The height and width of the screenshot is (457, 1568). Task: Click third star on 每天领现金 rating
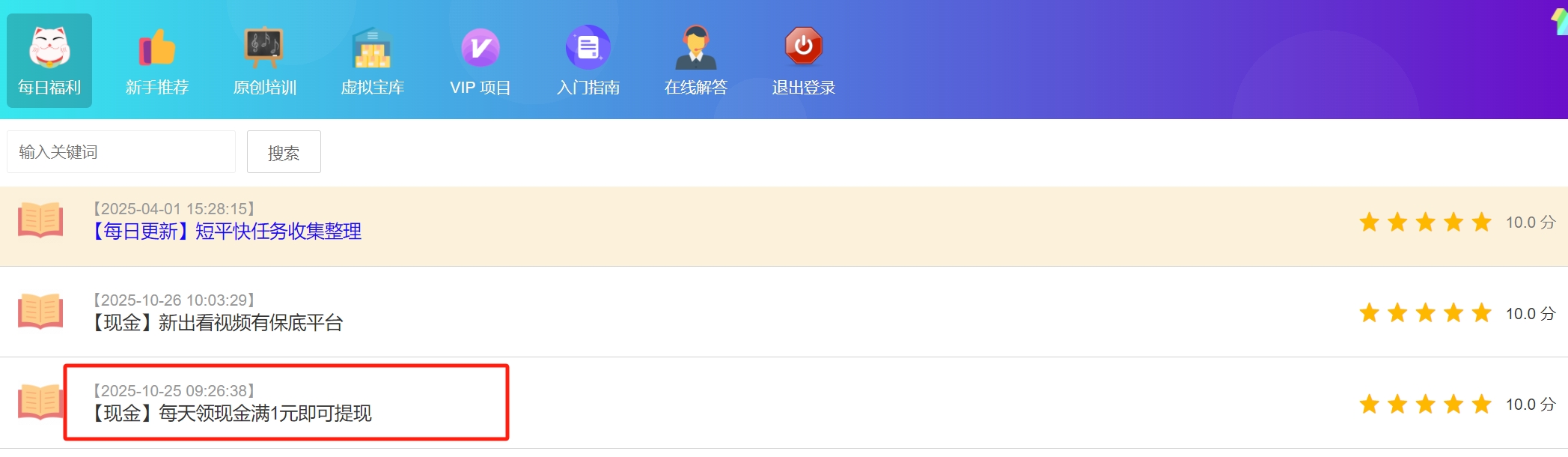coord(1425,405)
